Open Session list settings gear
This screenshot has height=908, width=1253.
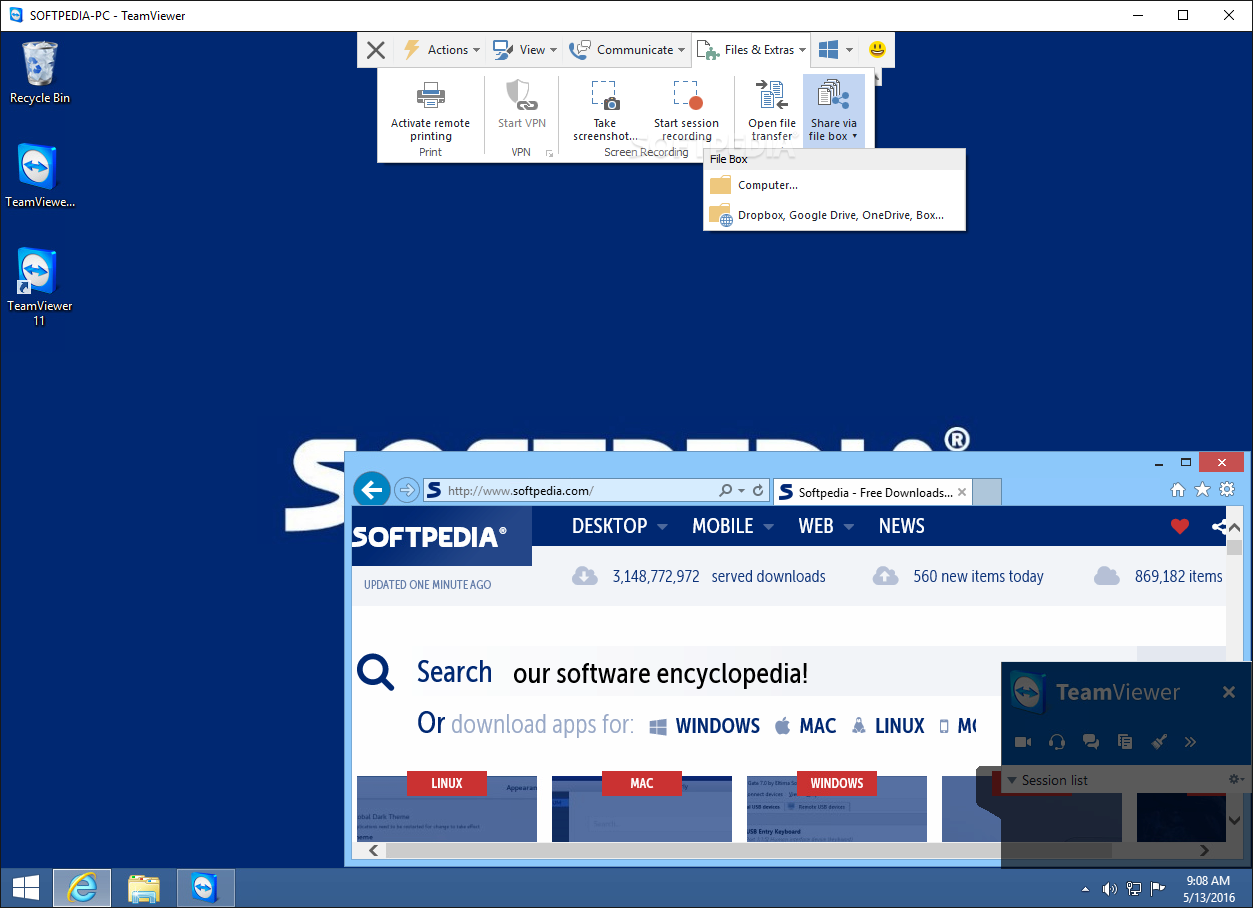point(1235,779)
